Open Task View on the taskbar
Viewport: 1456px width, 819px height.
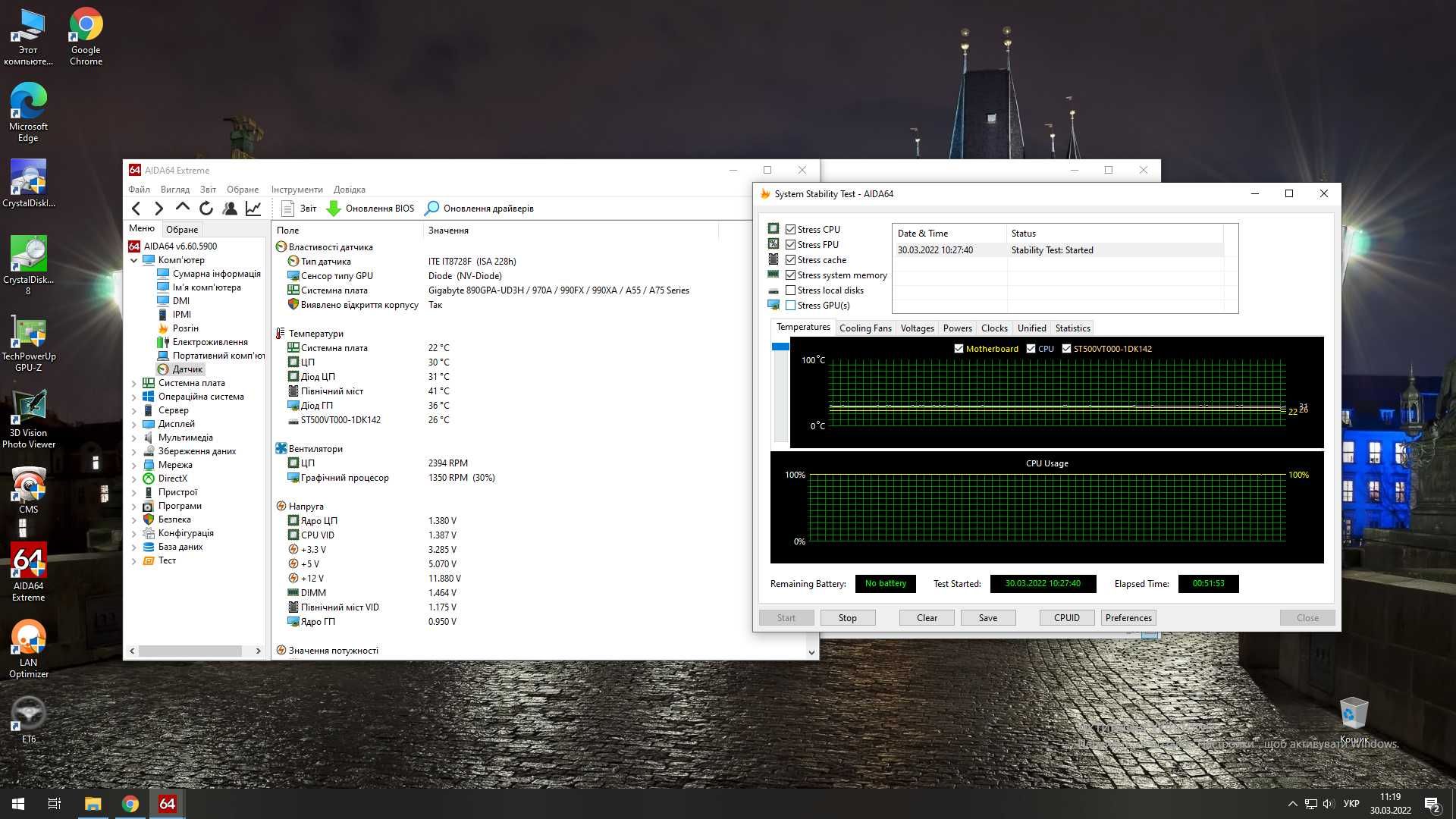point(55,804)
